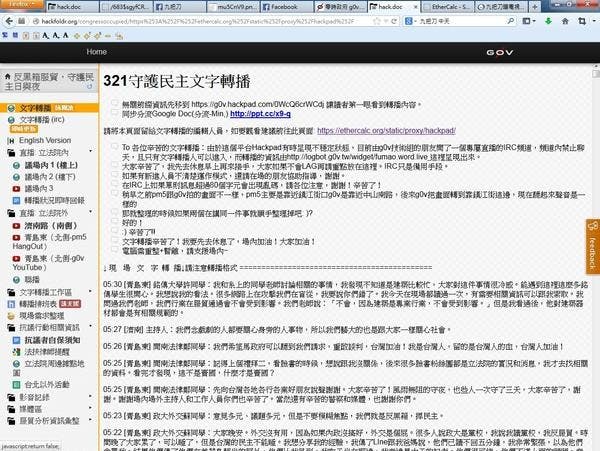The width and height of the screenshot is (600, 451).
Task: Expand the 課程區 folder arrow
Action: [8, 408]
